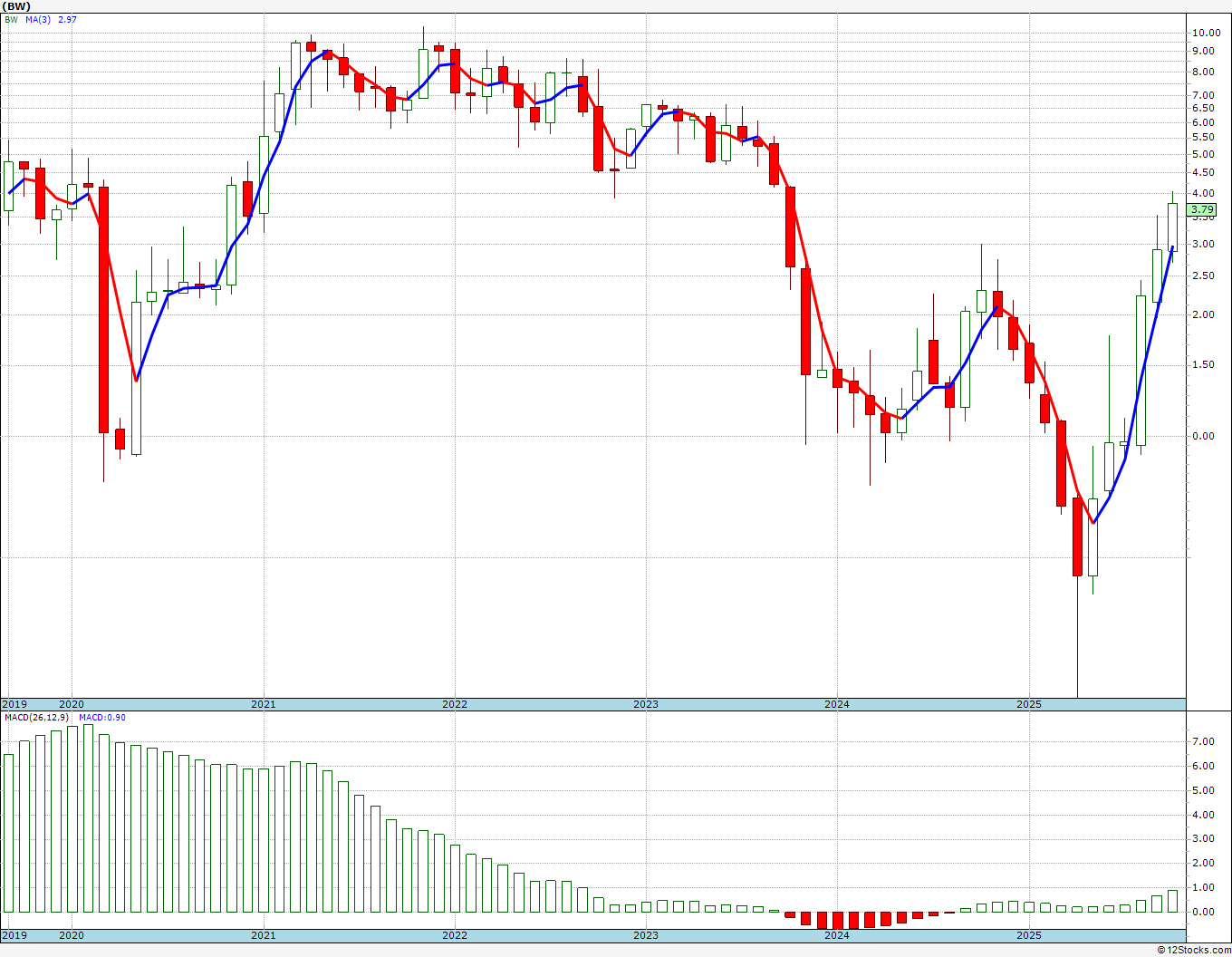Click 2021 on the MACD panel time axis
1232x957 pixels.
264,935
